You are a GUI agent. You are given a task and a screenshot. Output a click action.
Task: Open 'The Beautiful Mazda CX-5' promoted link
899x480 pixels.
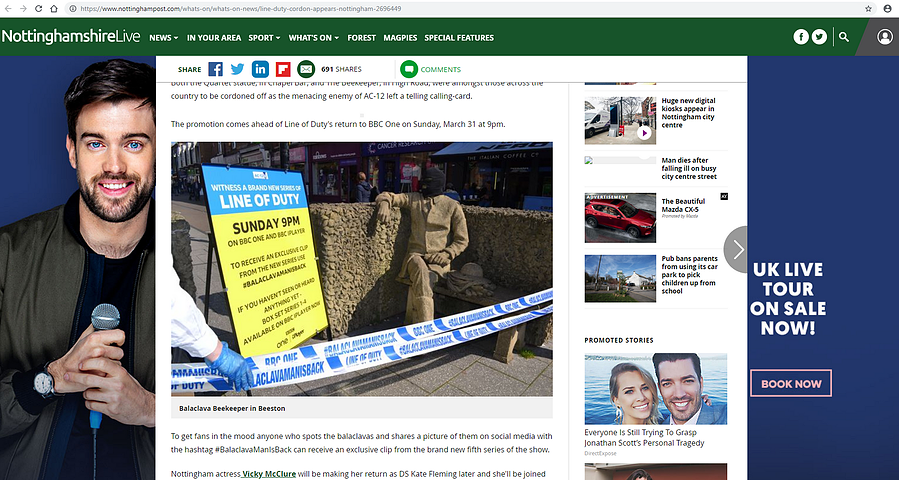[683, 205]
